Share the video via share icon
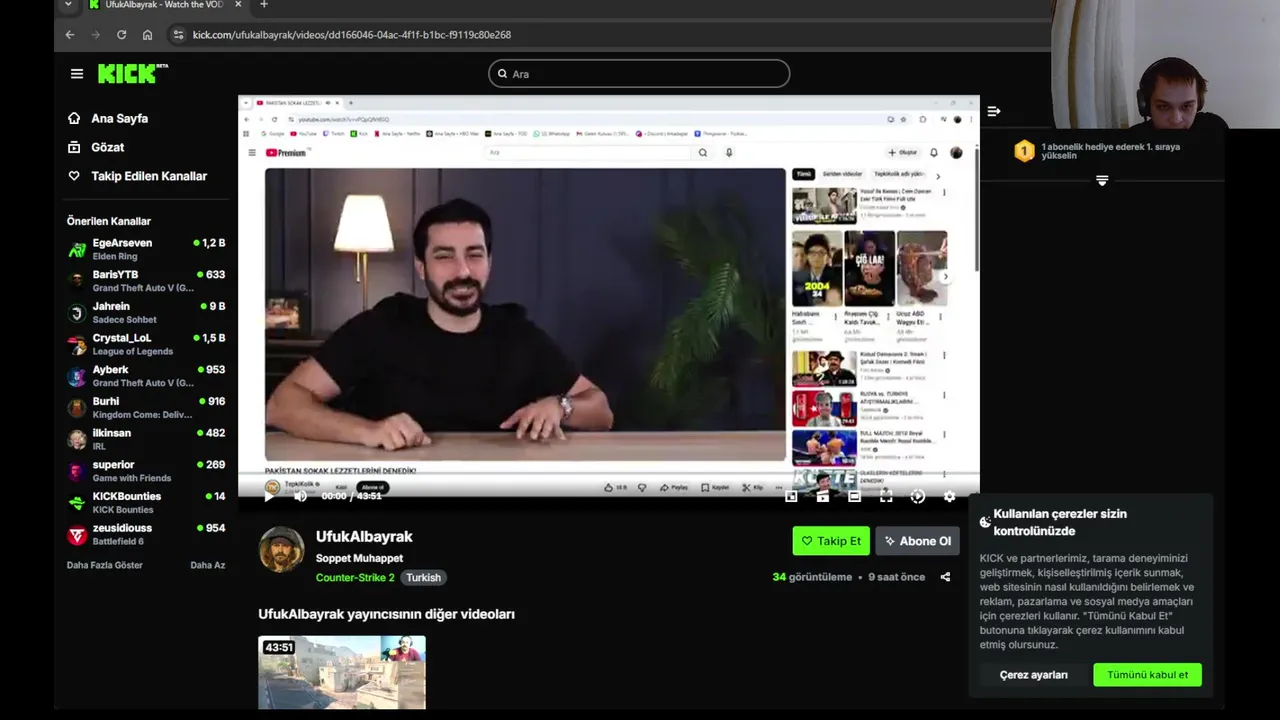This screenshot has height=720, width=1280. point(945,577)
